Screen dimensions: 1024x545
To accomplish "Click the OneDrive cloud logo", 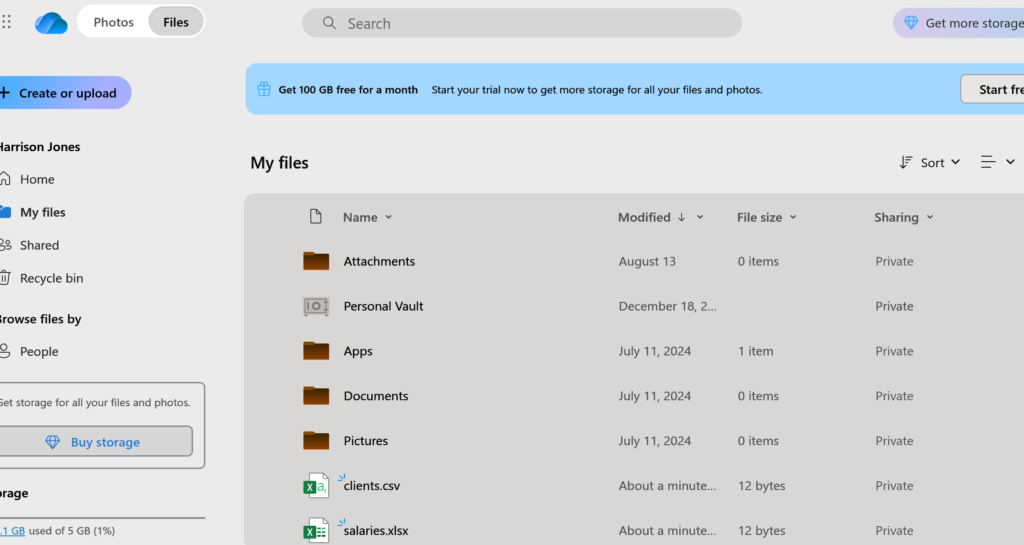I will pyautogui.click(x=51, y=23).
